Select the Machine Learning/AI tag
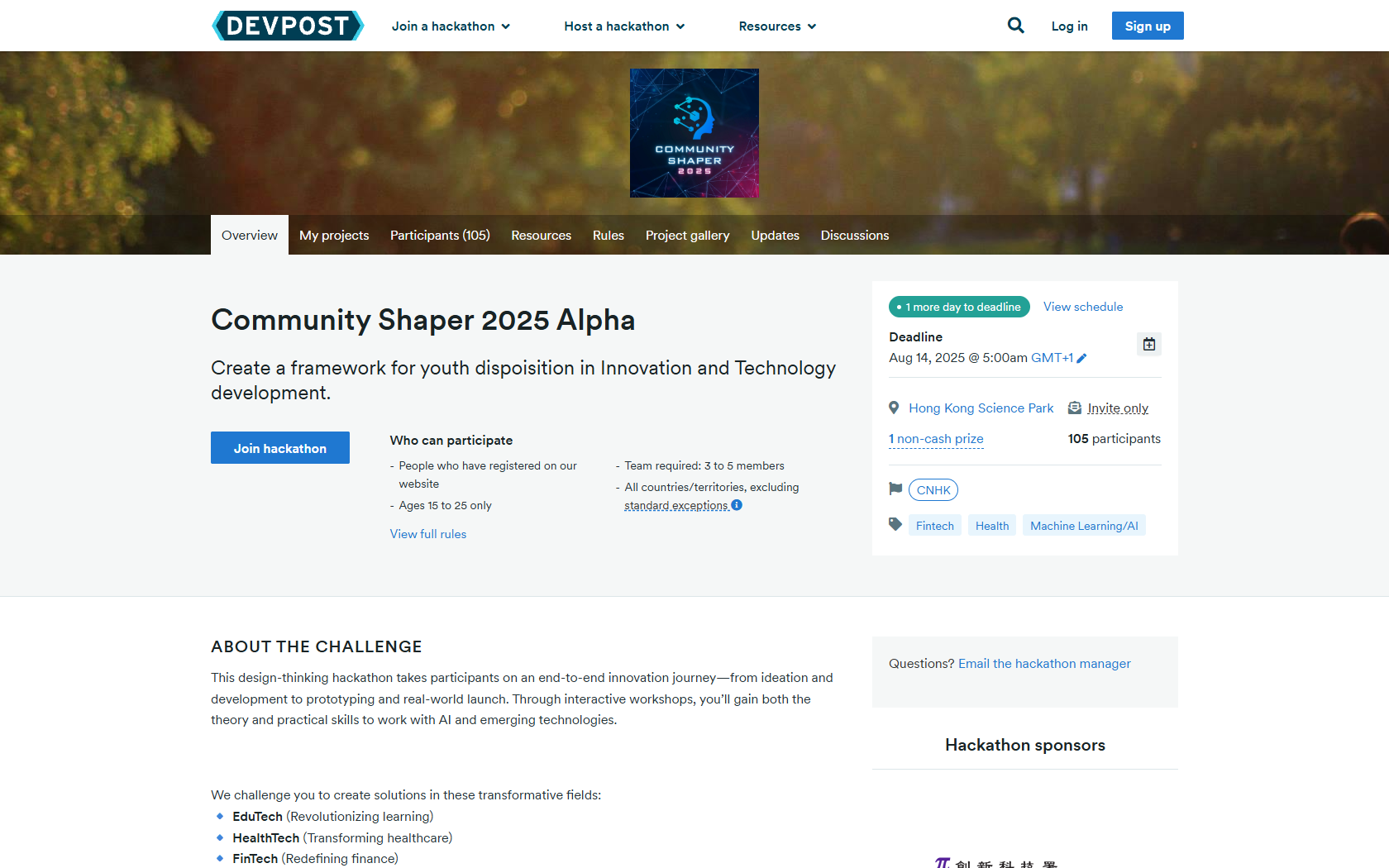Screen dimensions: 1389x868 pos(1084,526)
